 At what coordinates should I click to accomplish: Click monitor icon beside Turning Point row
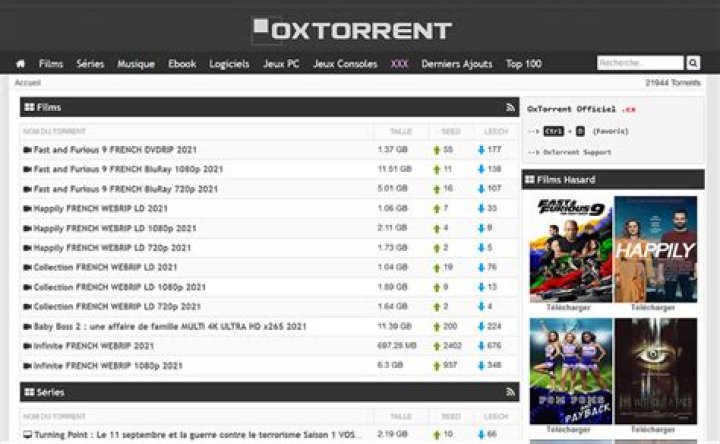point(28,434)
